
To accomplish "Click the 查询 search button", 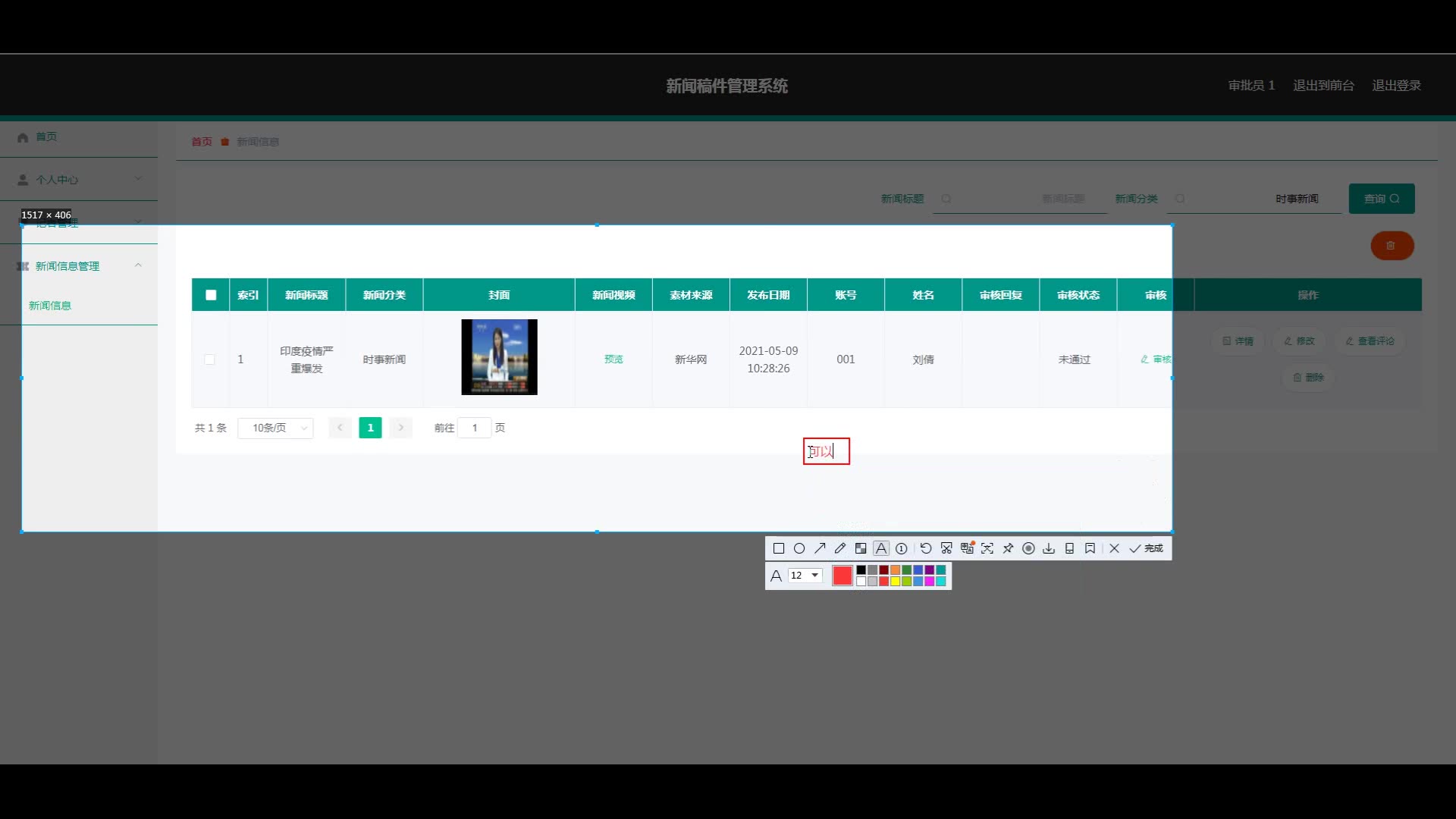I will coord(1382,199).
